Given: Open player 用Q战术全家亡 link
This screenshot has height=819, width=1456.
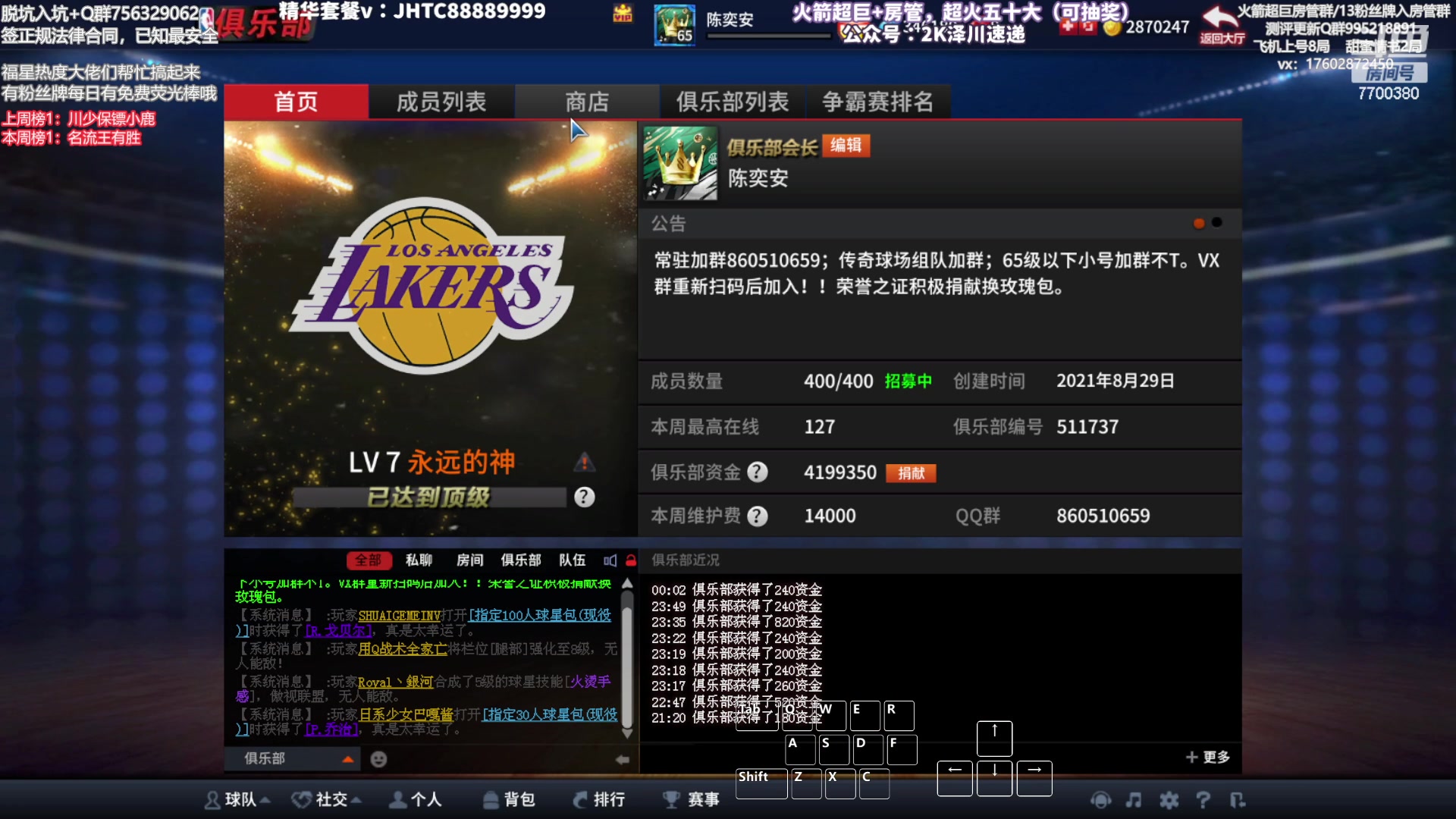Looking at the screenshot, I should 403,649.
